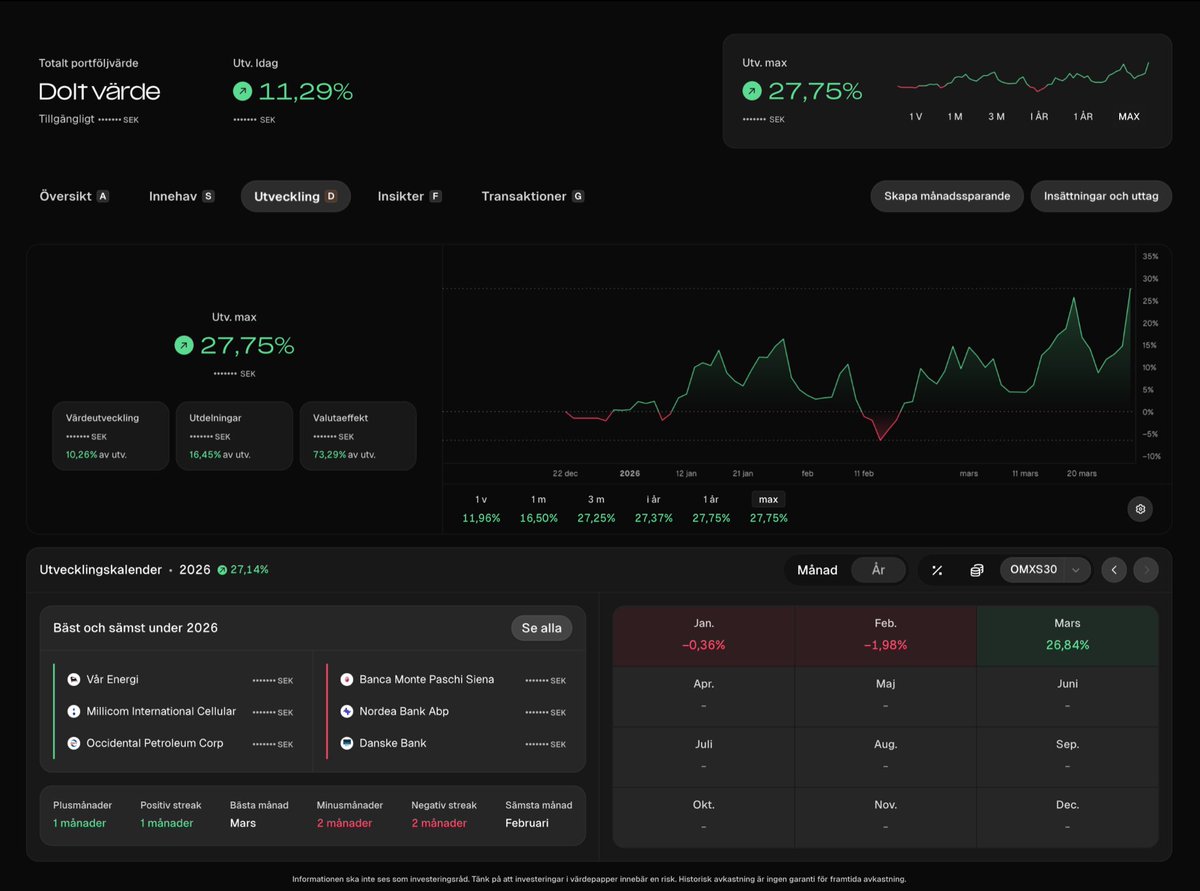The width and height of the screenshot is (1200, 891).
Task: Switch calendar to Månad view
Action: tap(817, 570)
